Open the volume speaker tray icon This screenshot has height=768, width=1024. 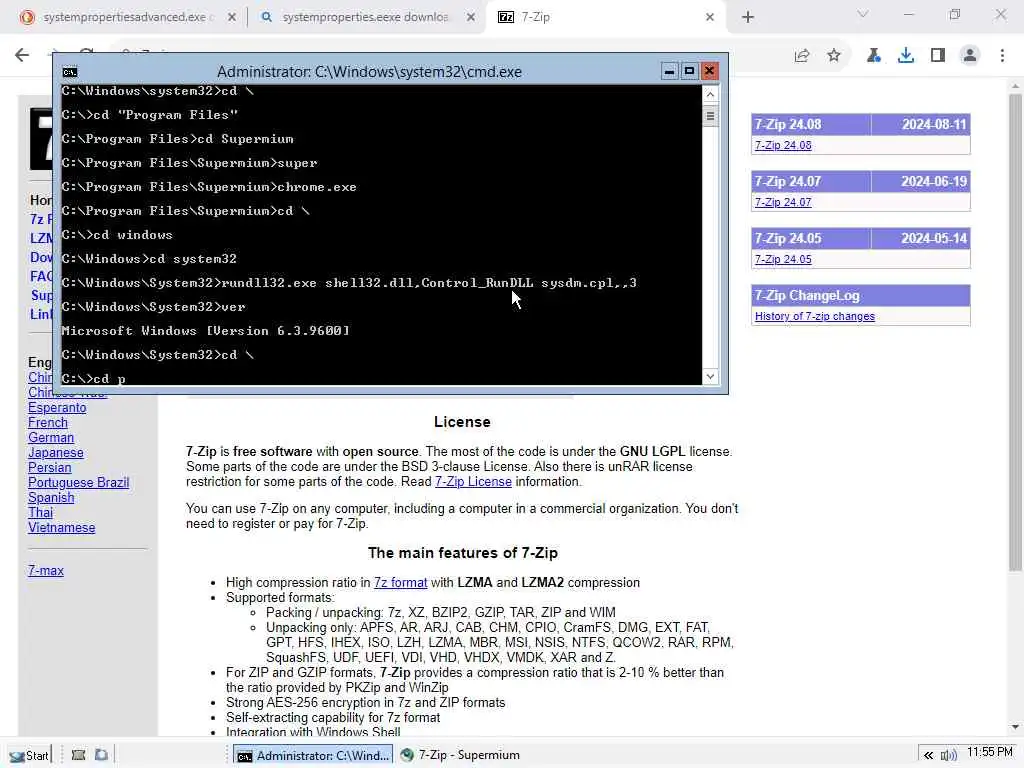tap(948, 756)
